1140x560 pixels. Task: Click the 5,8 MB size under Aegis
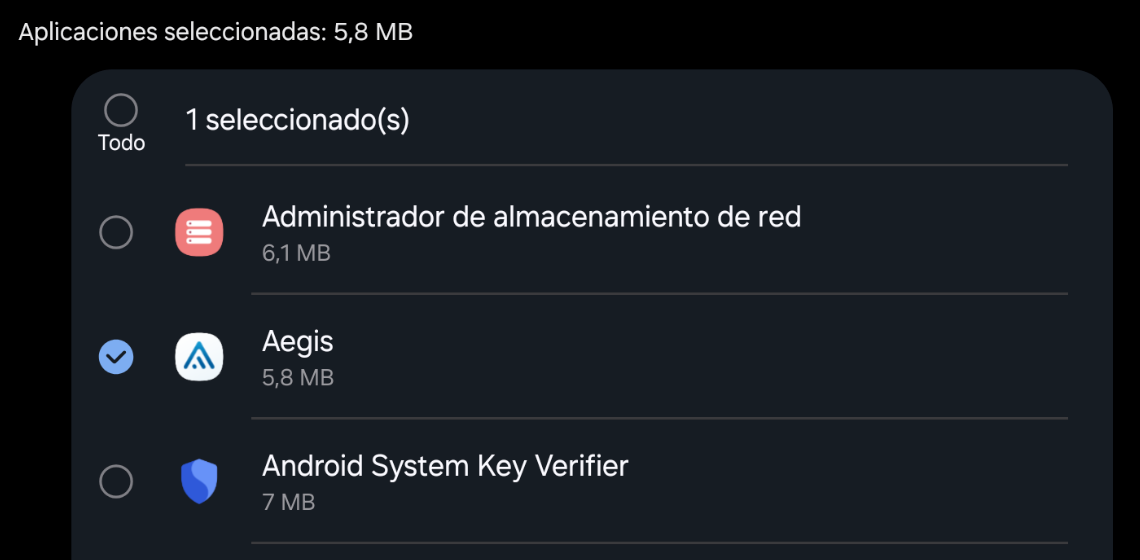click(x=298, y=378)
